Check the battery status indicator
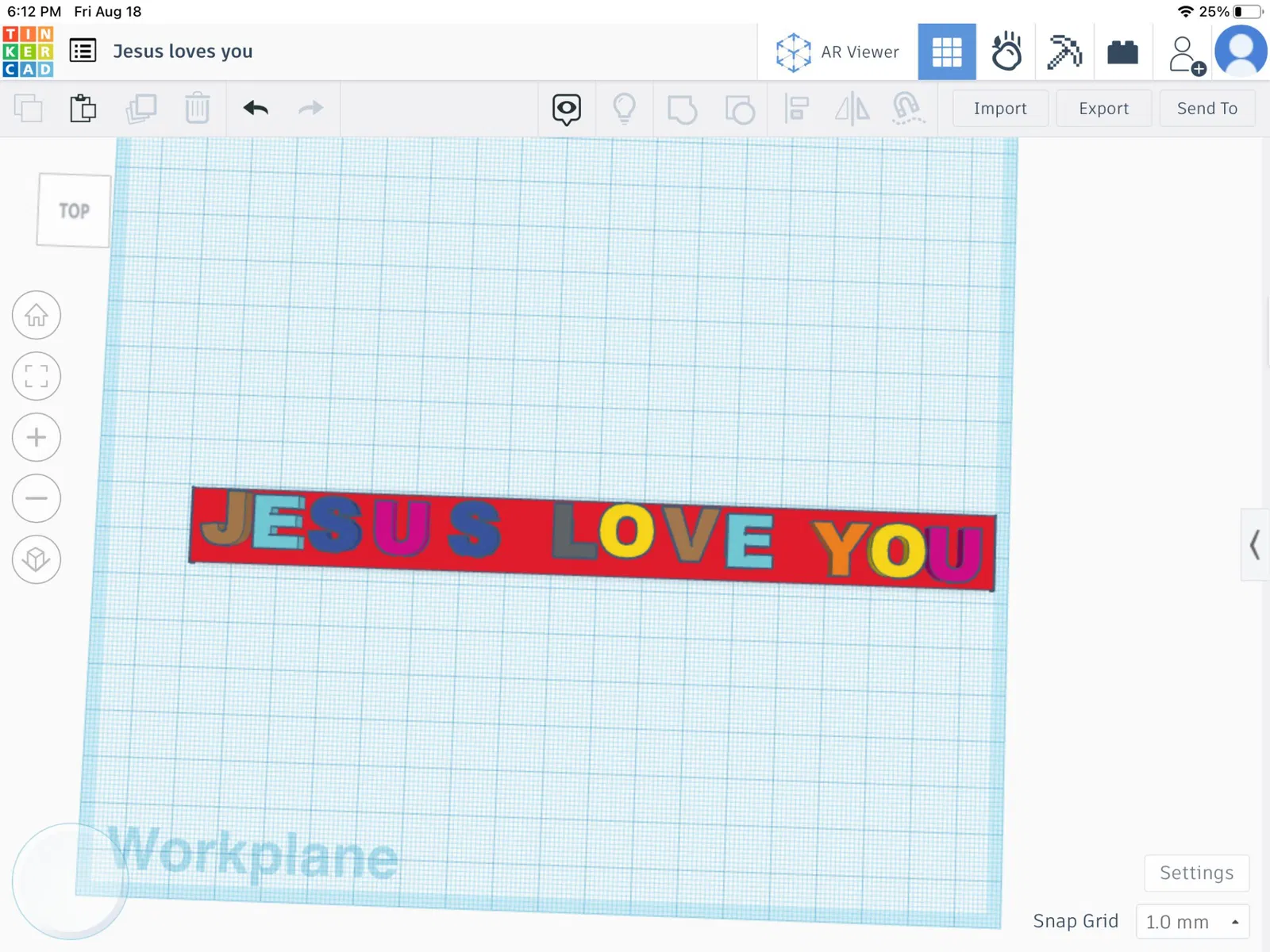This screenshot has width=1270, height=952. click(1247, 12)
